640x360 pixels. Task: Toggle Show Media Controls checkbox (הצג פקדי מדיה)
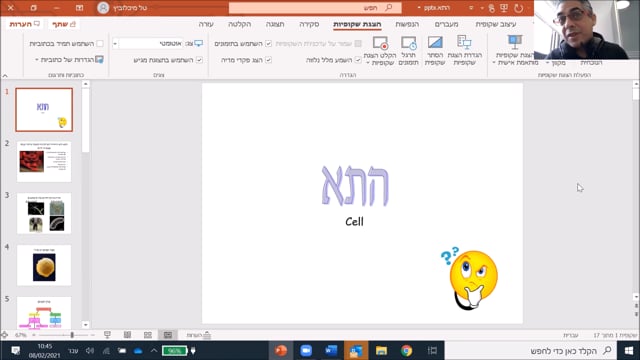pos(268,60)
